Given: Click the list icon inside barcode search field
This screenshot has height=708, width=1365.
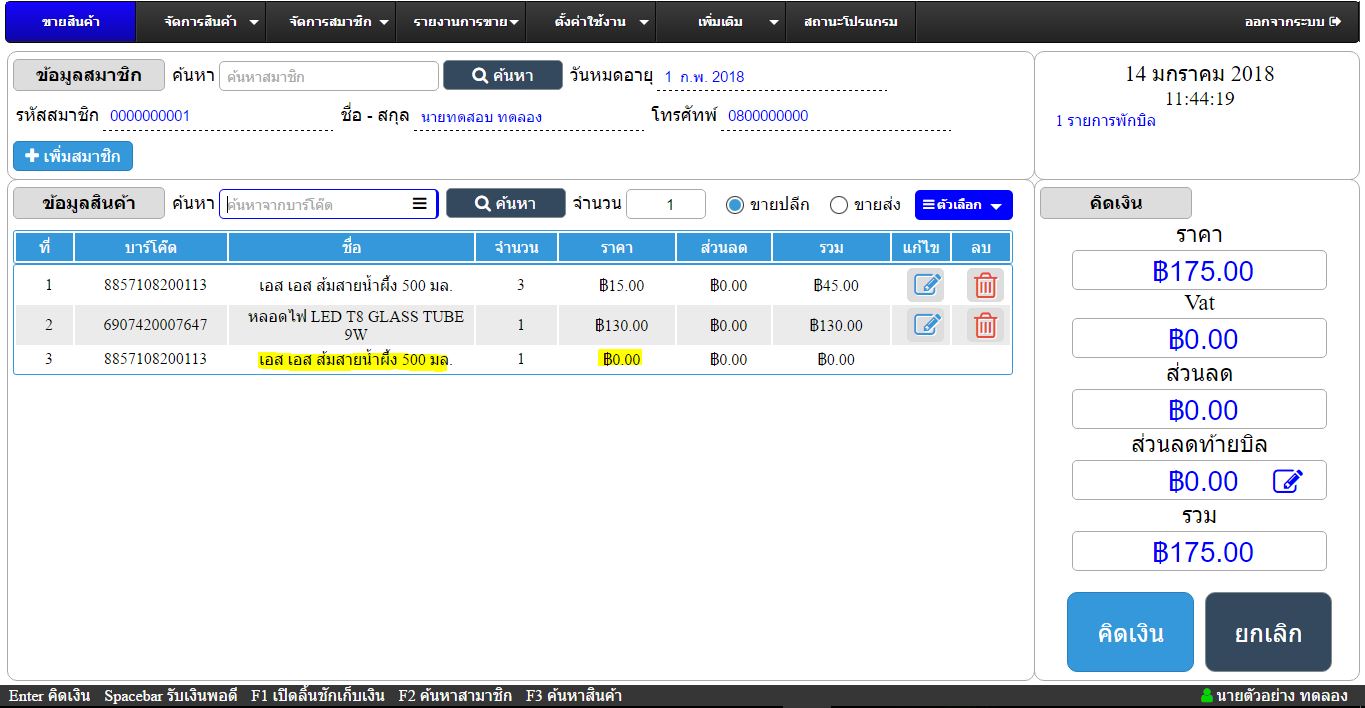Looking at the screenshot, I should (x=419, y=204).
